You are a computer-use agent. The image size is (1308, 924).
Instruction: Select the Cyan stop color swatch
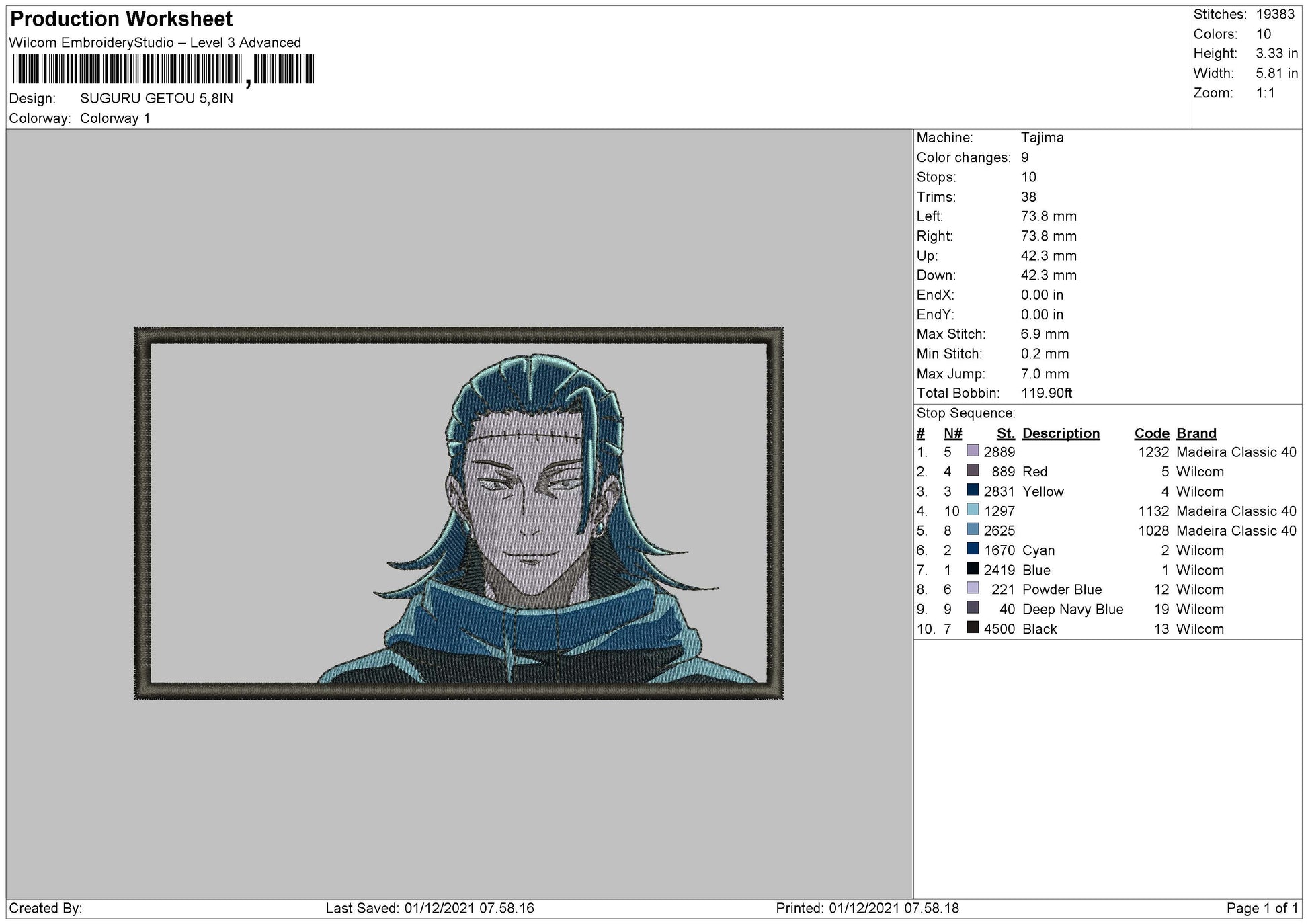[x=973, y=549]
